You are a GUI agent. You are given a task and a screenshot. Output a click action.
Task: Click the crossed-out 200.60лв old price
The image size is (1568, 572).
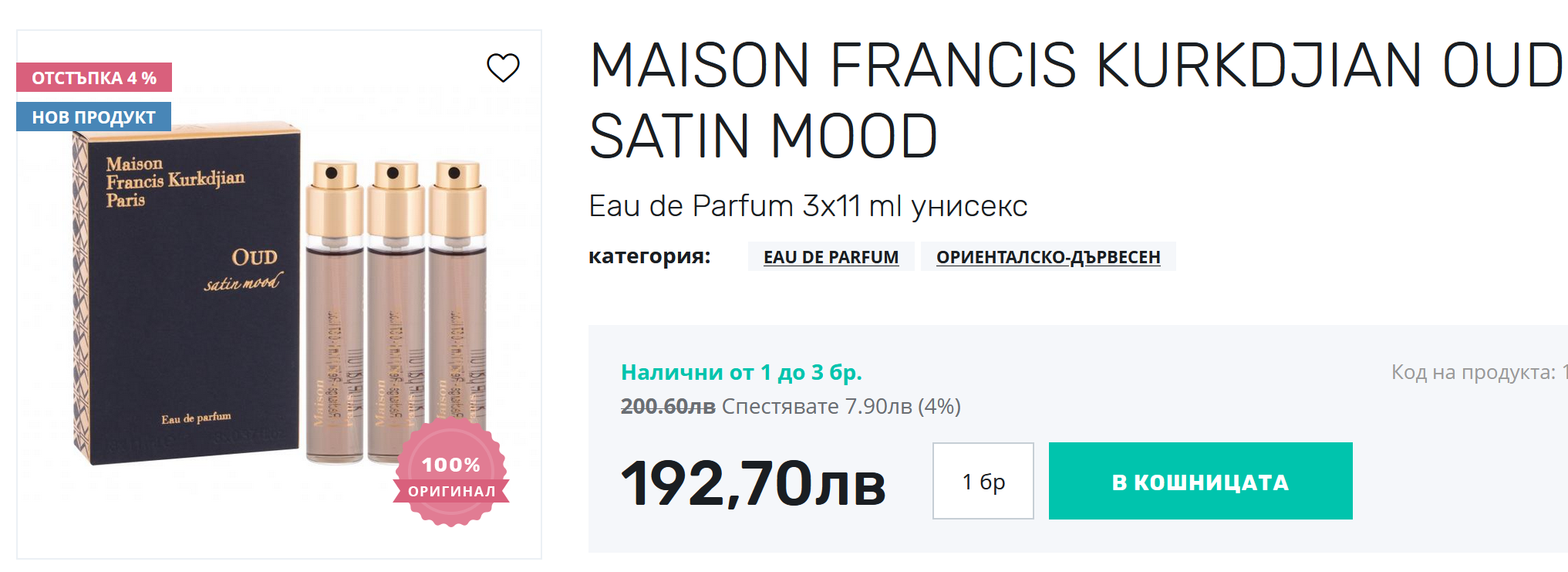point(668,406)
